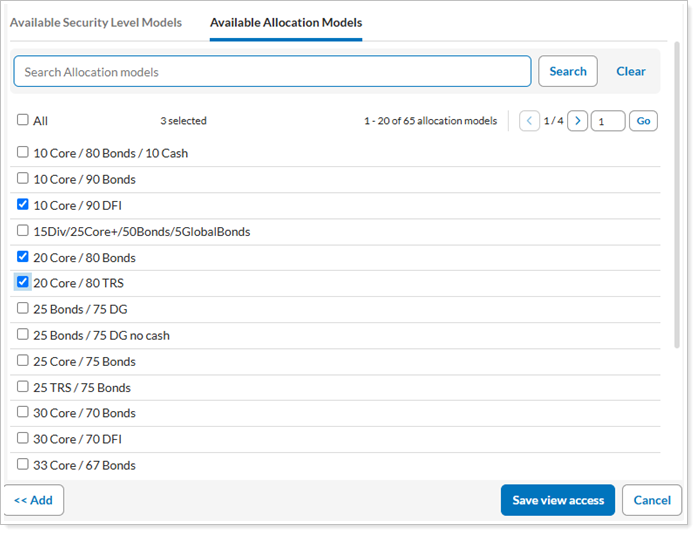Click the Cancel button
Image resolution: width=697 pixels, height=534 pixels.
coord(652,500)
